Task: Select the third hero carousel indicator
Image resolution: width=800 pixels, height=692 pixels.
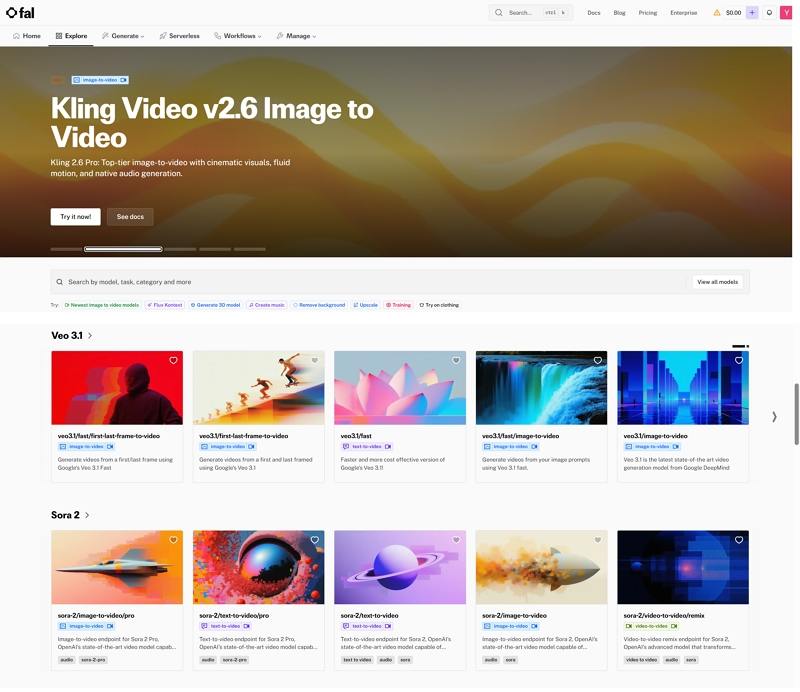Action: click(x=181, y=250)
